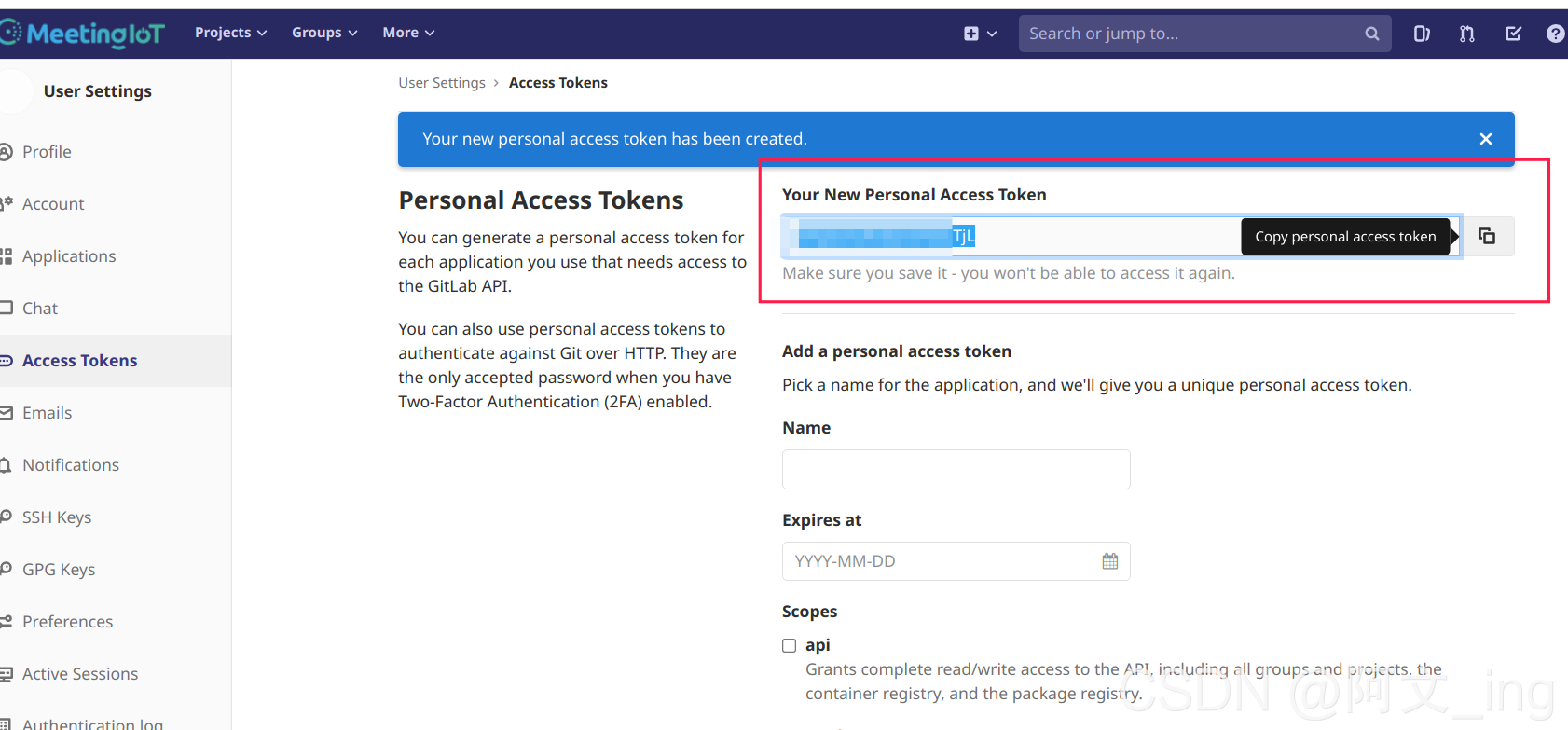Click the Help question mark icon
The height and width of the screenshot is (730, 1568).
[x=1555, y=34]
